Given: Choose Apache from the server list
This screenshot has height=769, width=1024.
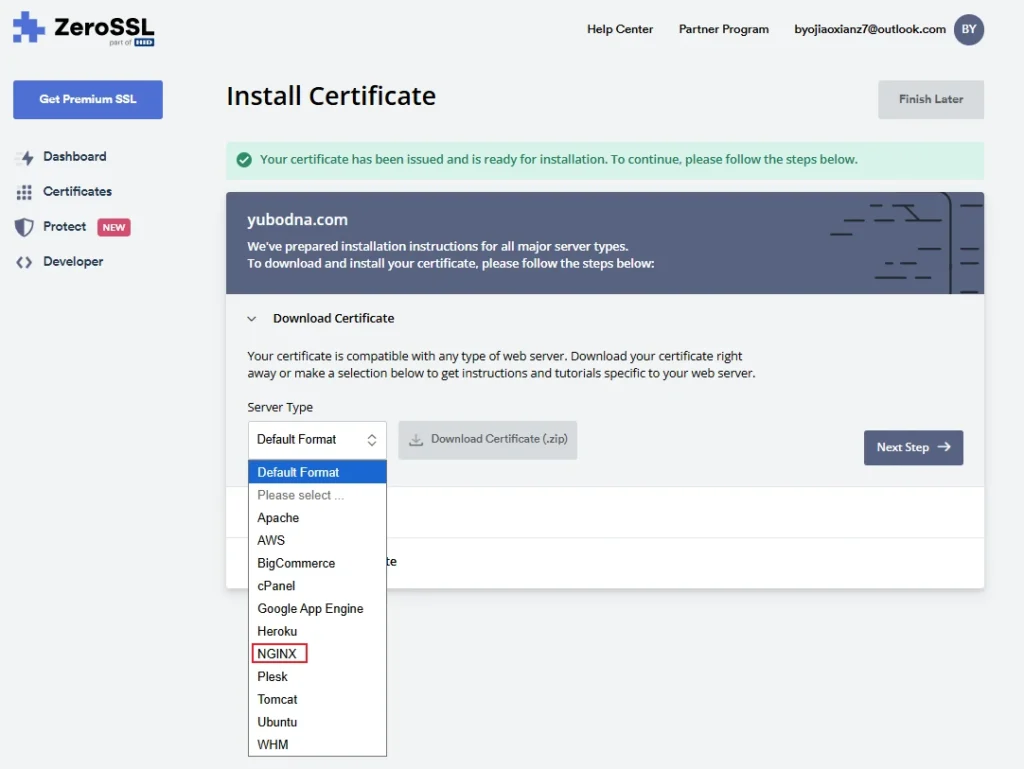Looking at the screenshot, I should coord(278,517).
